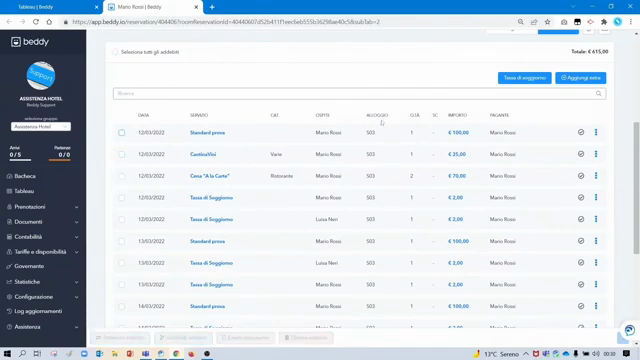The image size is (640, 360).
Task: Click circle status icon on Luisa Neri 12/03 row
Action: pos(581,219)
